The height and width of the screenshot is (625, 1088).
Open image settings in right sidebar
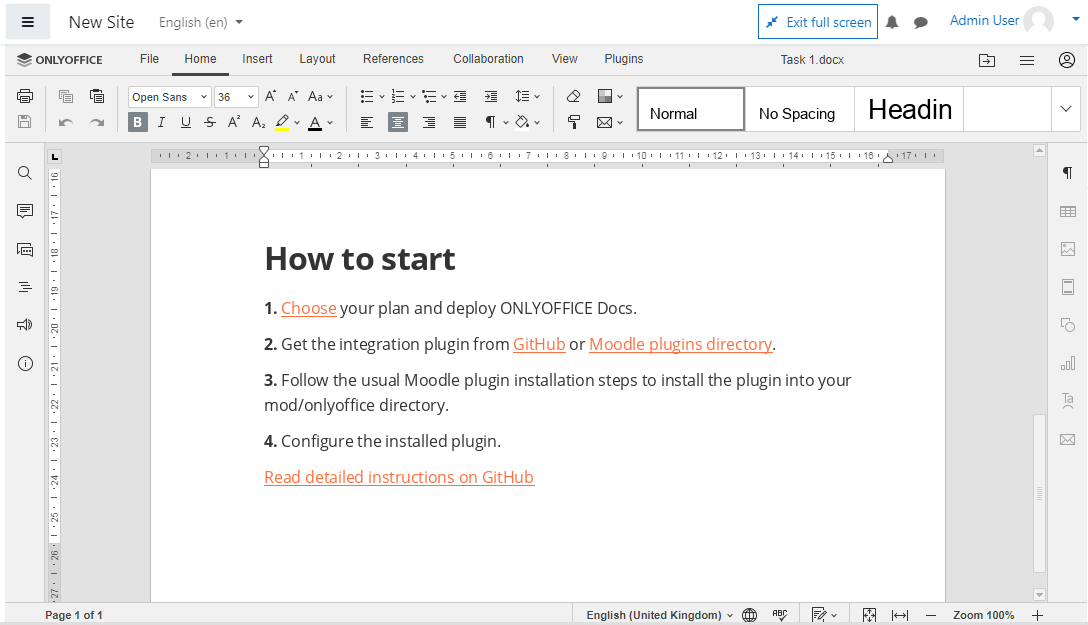coord(1068,249)
